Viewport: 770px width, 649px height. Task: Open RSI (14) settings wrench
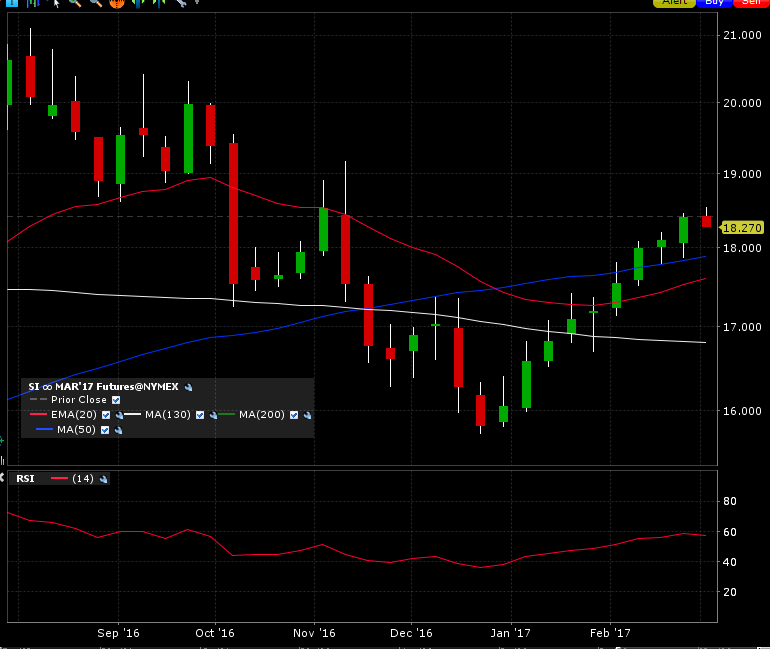tap(103, 479)
